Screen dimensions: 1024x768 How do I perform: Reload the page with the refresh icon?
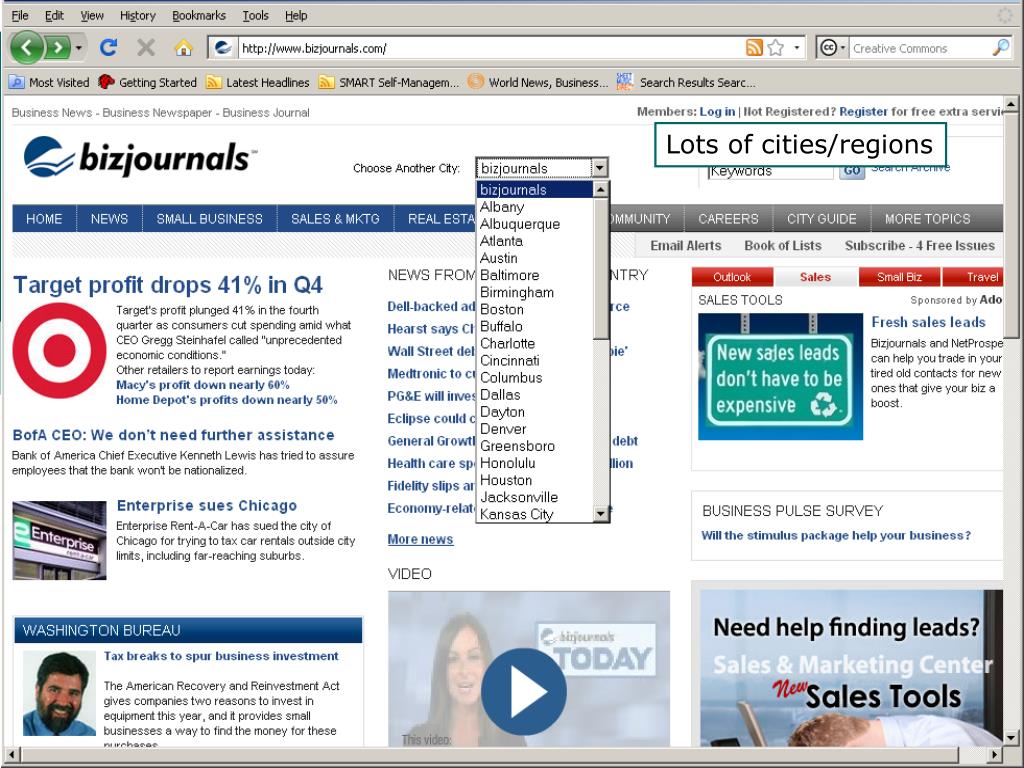point(108,47)
